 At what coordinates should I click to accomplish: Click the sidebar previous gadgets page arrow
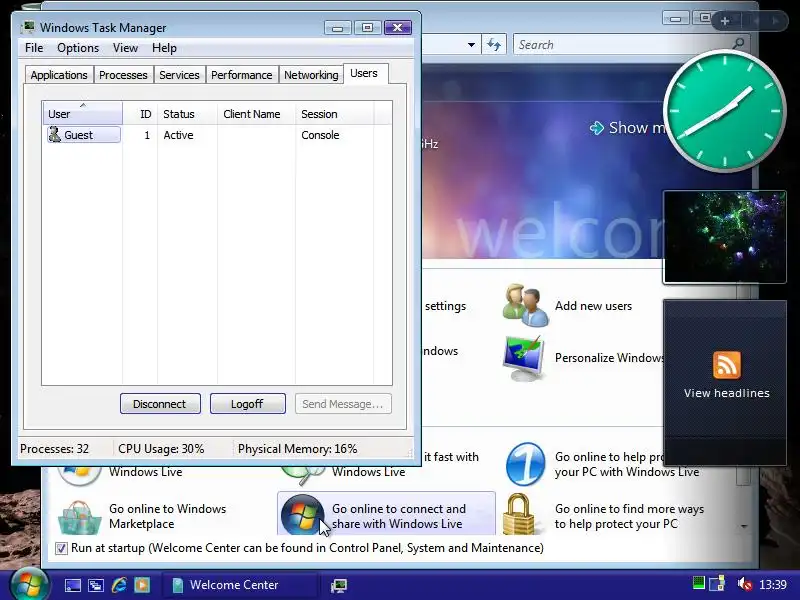click(x=756, y=21)
